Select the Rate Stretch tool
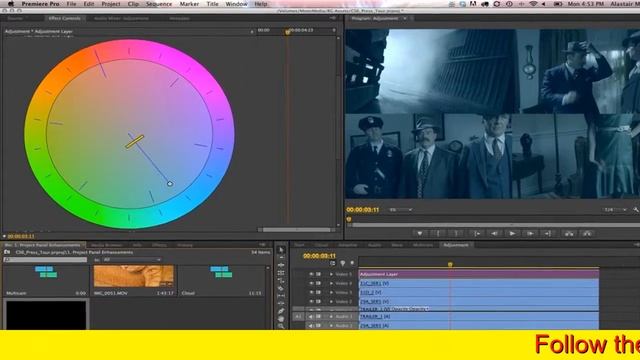 (x=281, y=281)
